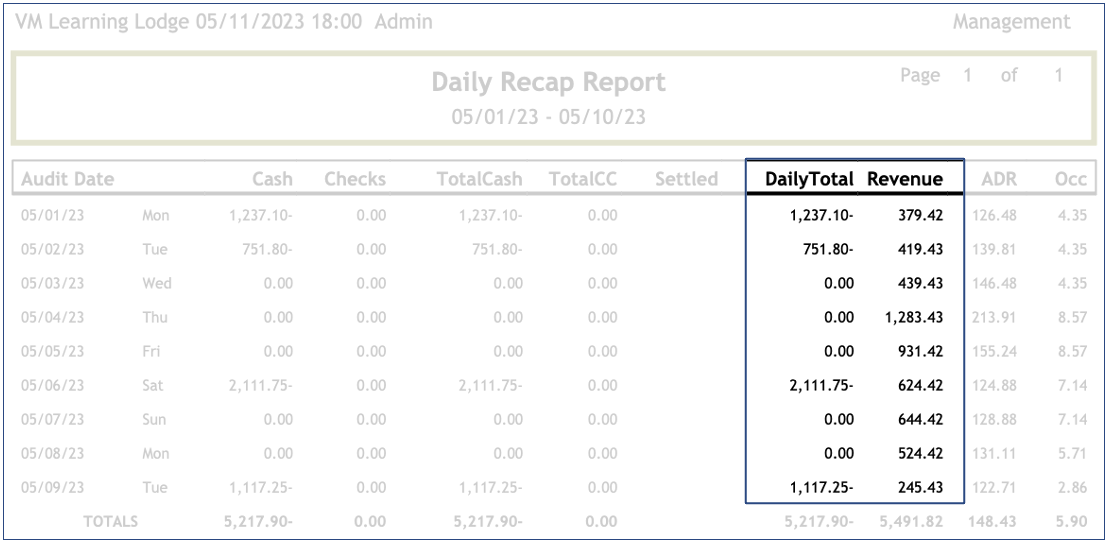The height and width of the screenshot is (543, 1108).
Task: Select the Settled column header
Action: 686,180
